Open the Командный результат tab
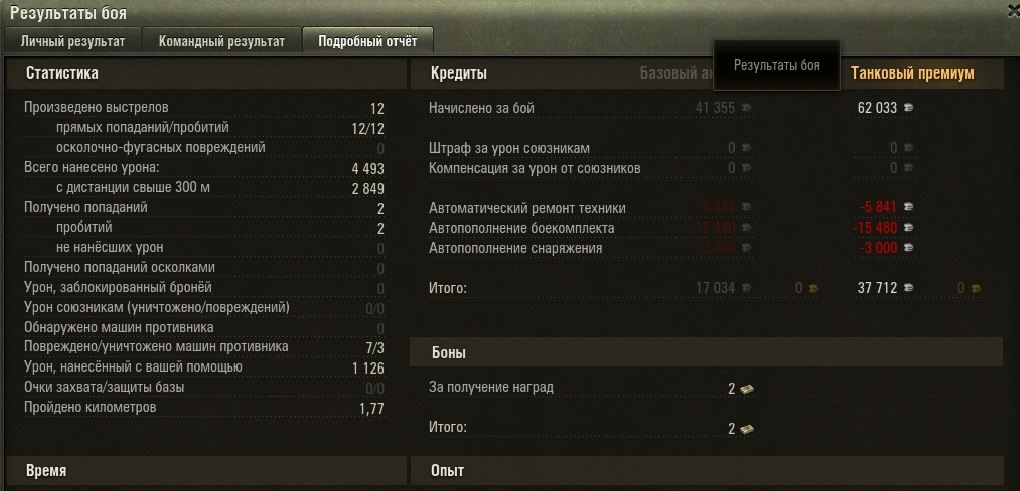The width and height of the screenshot is (1020, 491). 222,41
